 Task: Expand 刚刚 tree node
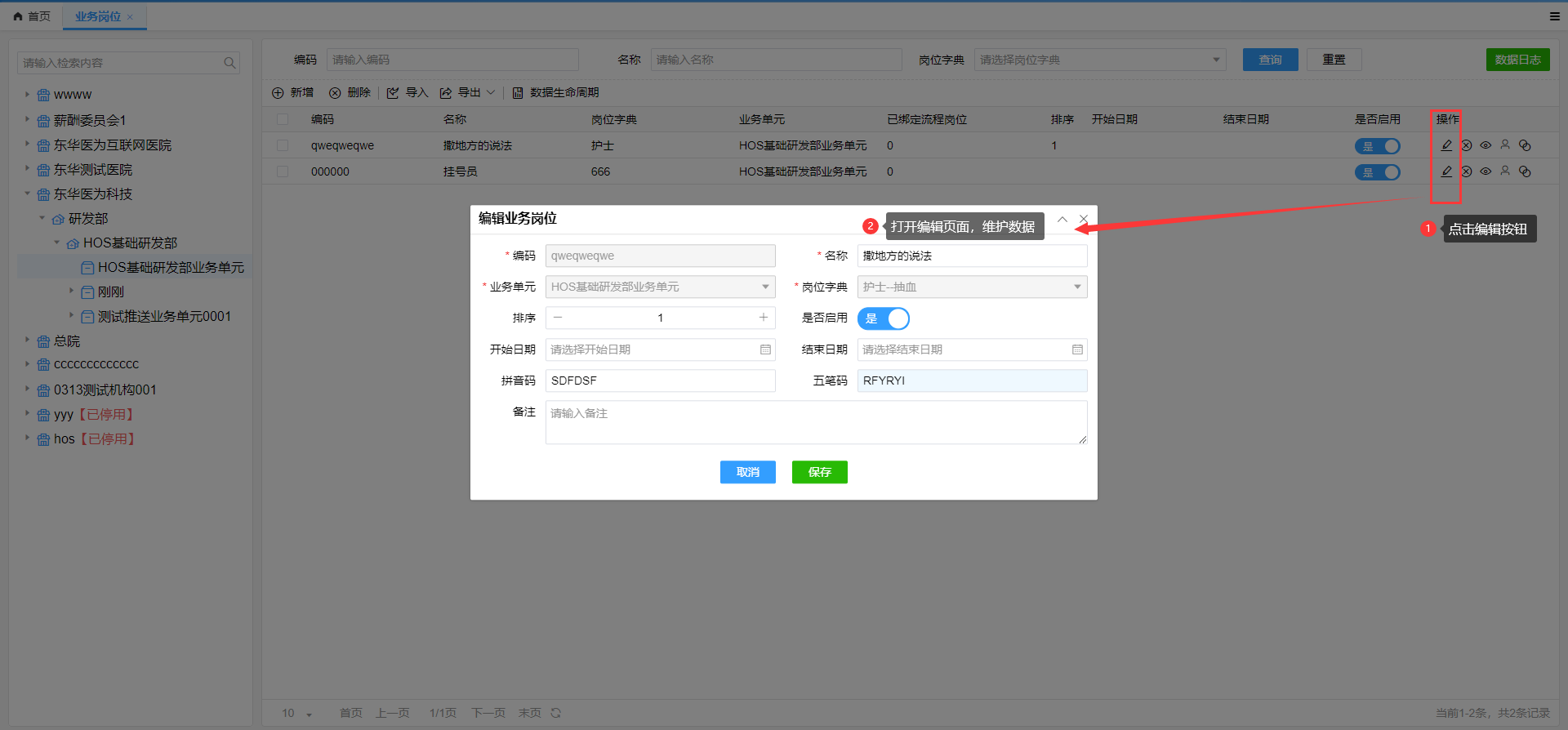[x=71, y=291]
